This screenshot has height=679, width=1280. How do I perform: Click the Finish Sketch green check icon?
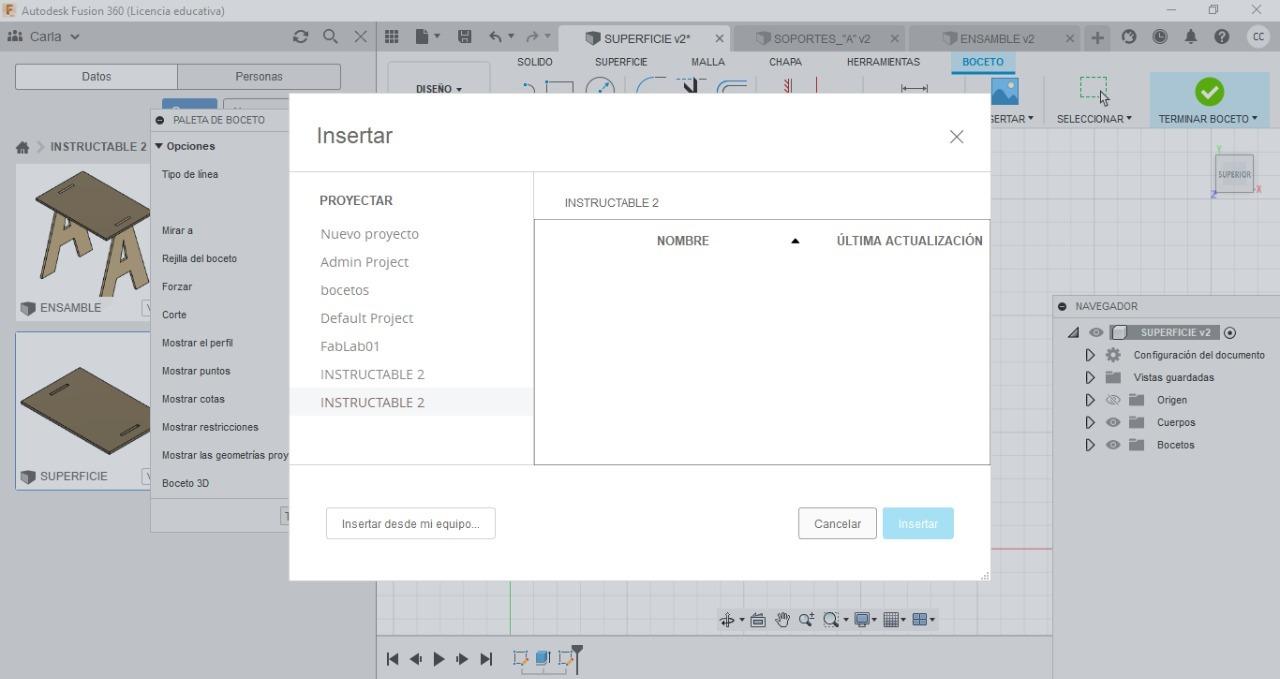(x=1209, y=92)
